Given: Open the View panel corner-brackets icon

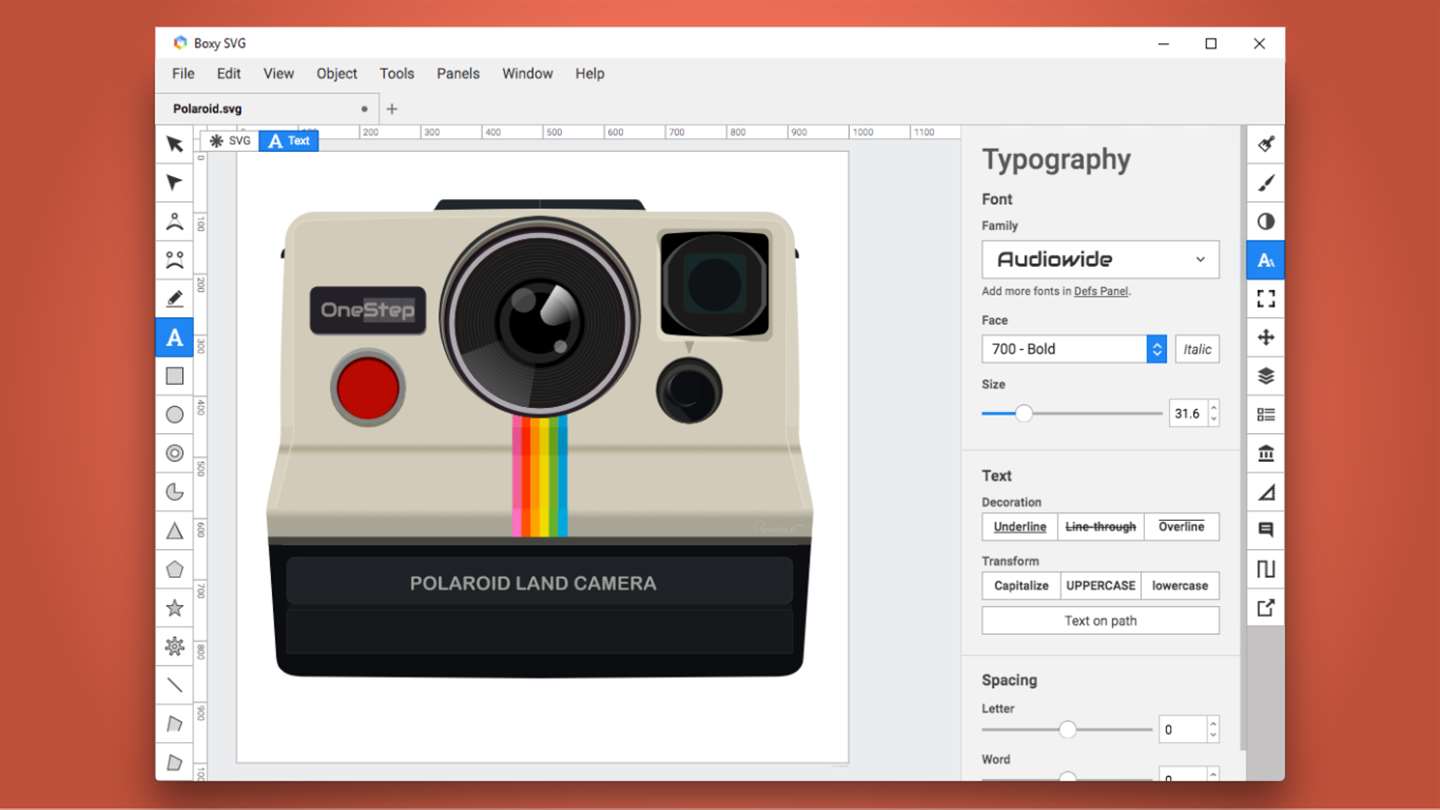Looking at the screenshot, I should (1266, 299).
